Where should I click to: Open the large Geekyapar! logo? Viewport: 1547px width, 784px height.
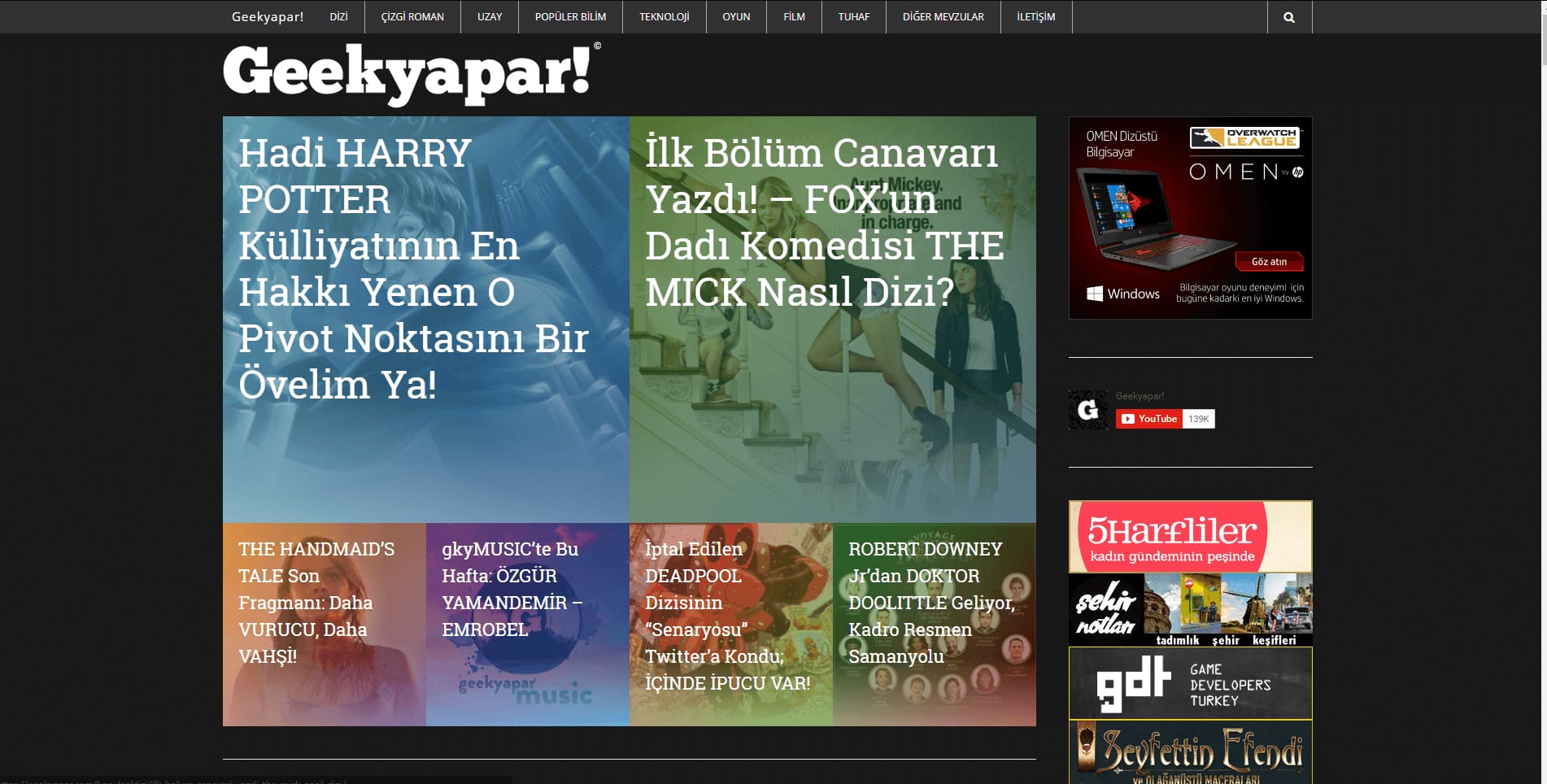[x=412, y=74]
